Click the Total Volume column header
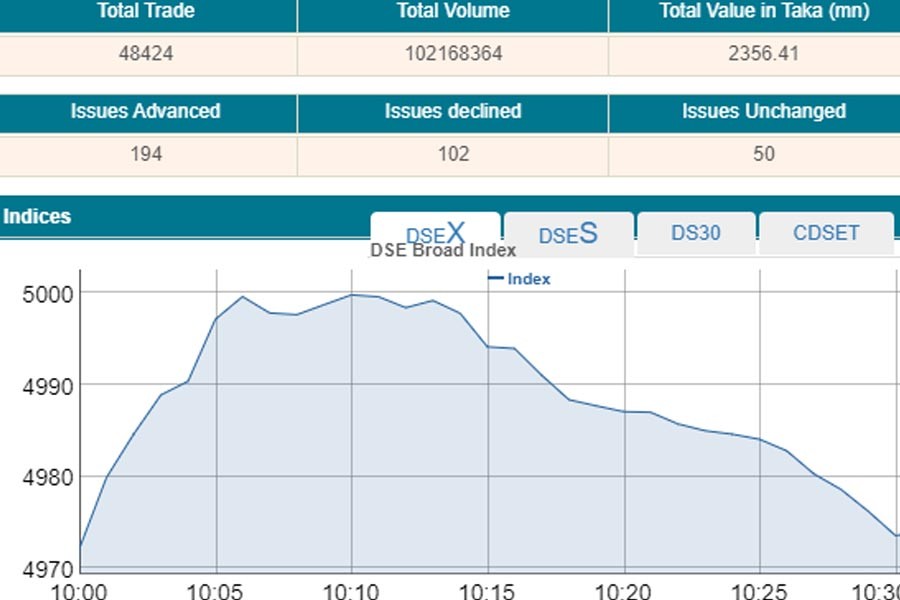Screen dimensions: 900x600 453,12
